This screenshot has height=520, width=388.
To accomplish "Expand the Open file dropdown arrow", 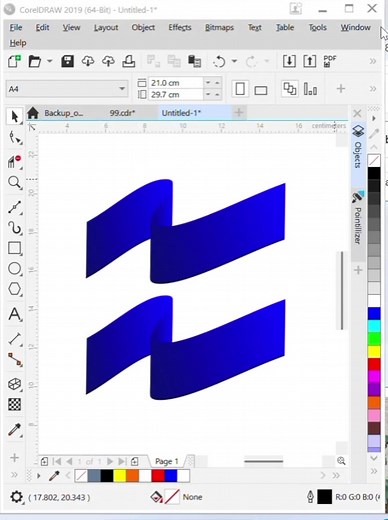I will pyautogui.click(x=49, y=61).
